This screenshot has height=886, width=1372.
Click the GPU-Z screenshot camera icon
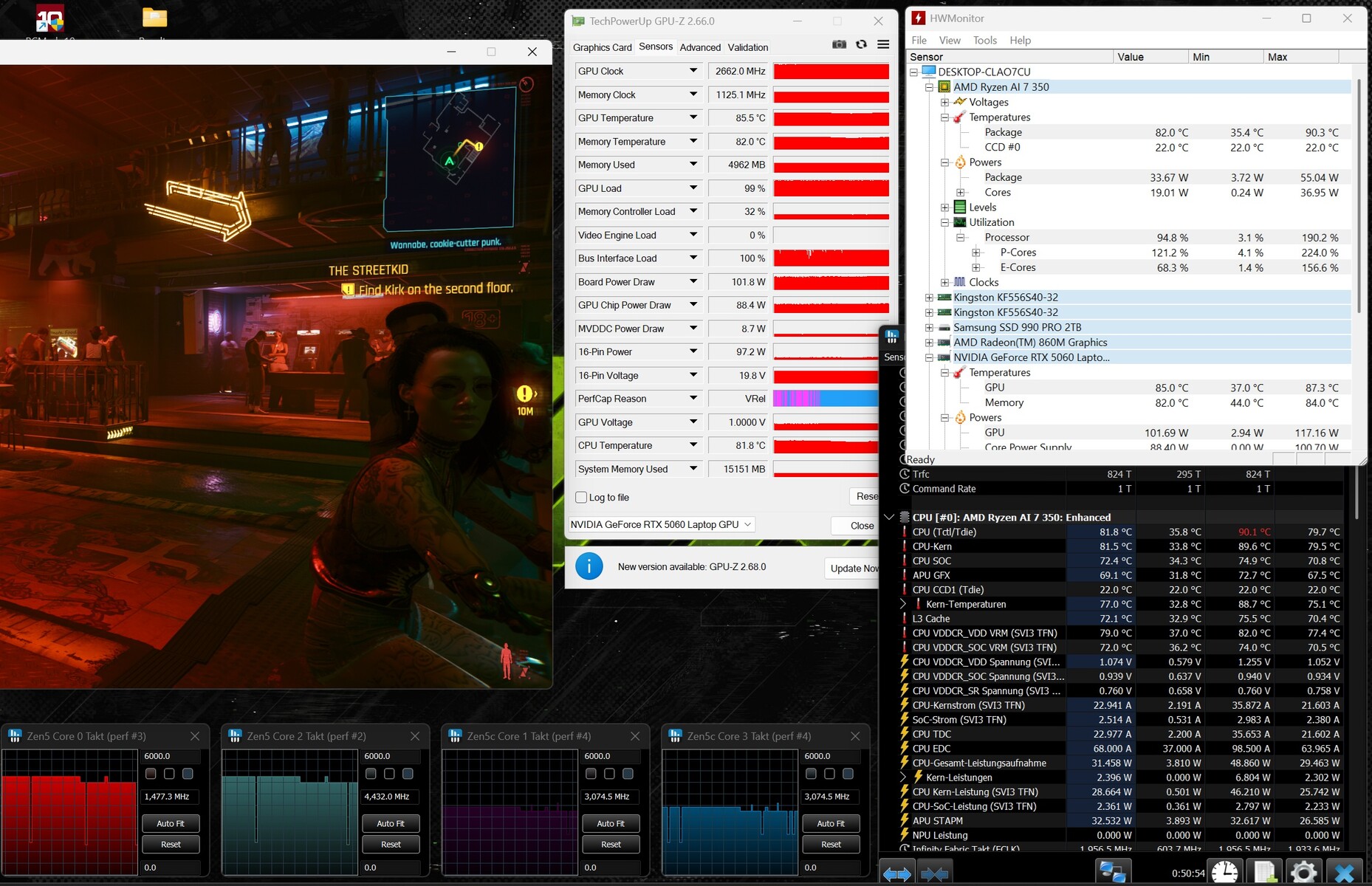click(x=839, y=45)
